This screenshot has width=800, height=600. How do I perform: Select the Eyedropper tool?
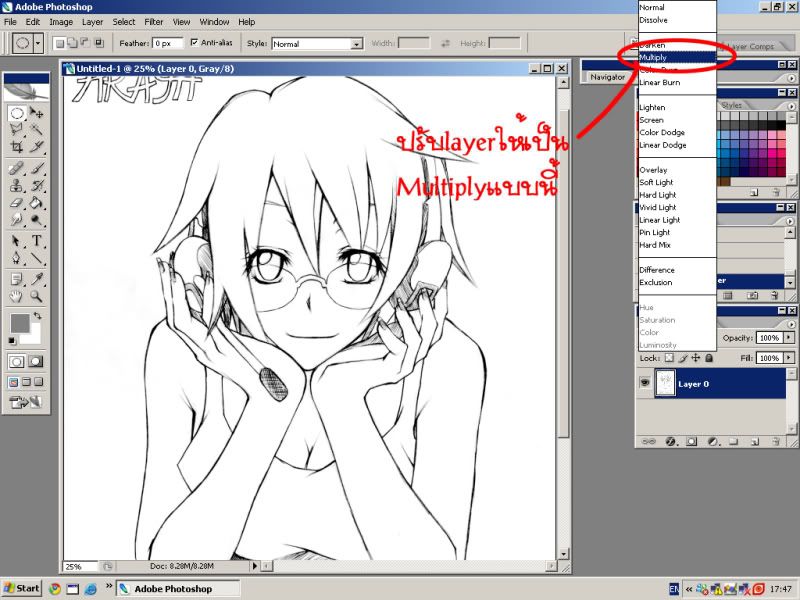[x=36, y=279]
